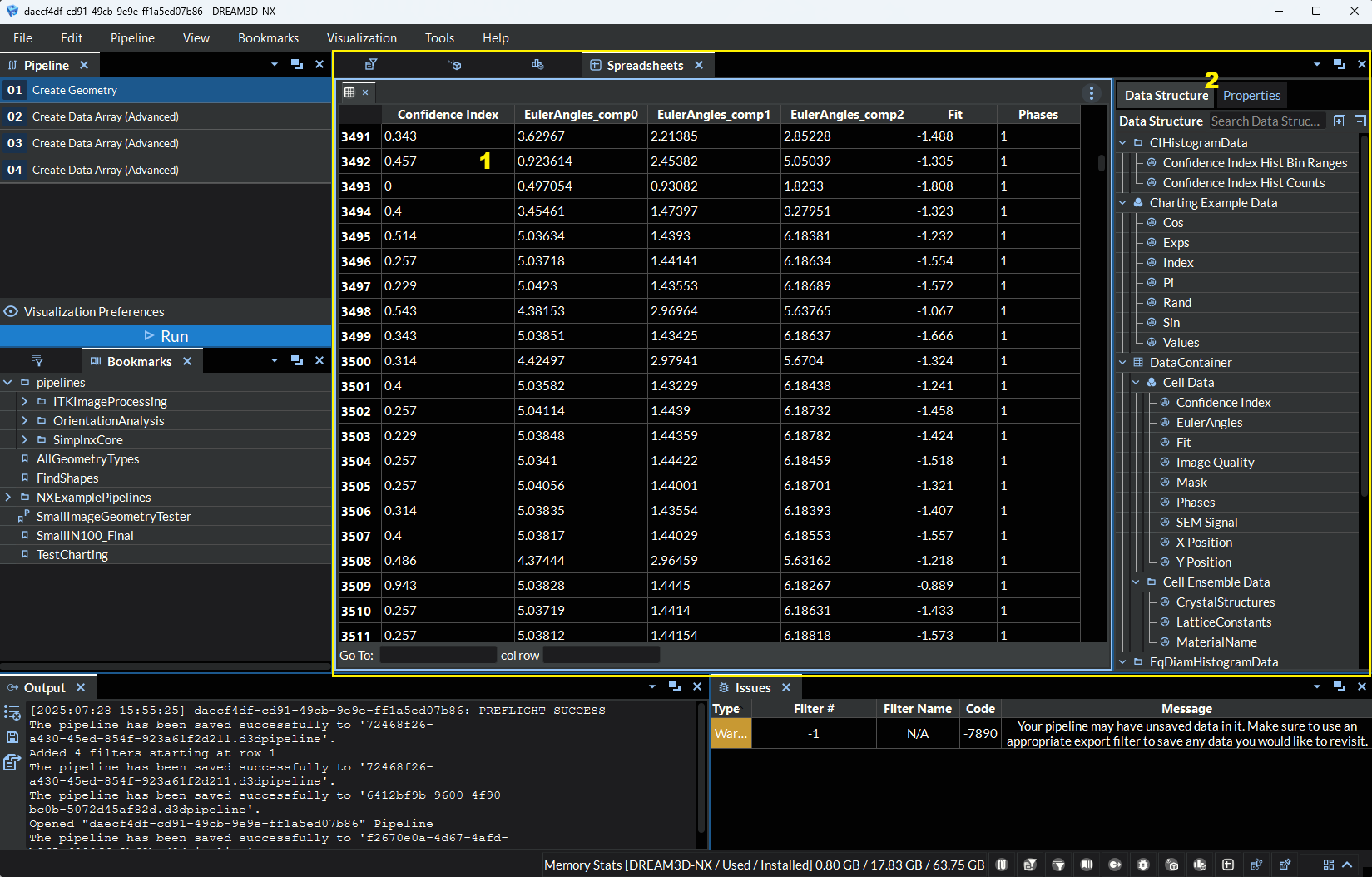
Task: Click the collapse-all icon in Data Structure
Action: (x=1360, y=121)
